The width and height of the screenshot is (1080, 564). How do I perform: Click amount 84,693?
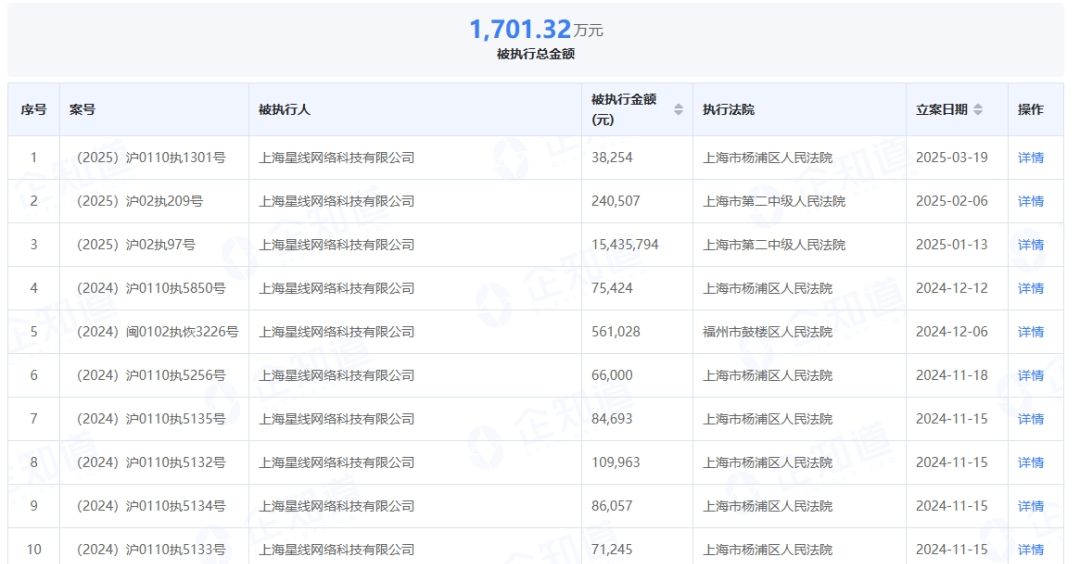tap(612, 419)
